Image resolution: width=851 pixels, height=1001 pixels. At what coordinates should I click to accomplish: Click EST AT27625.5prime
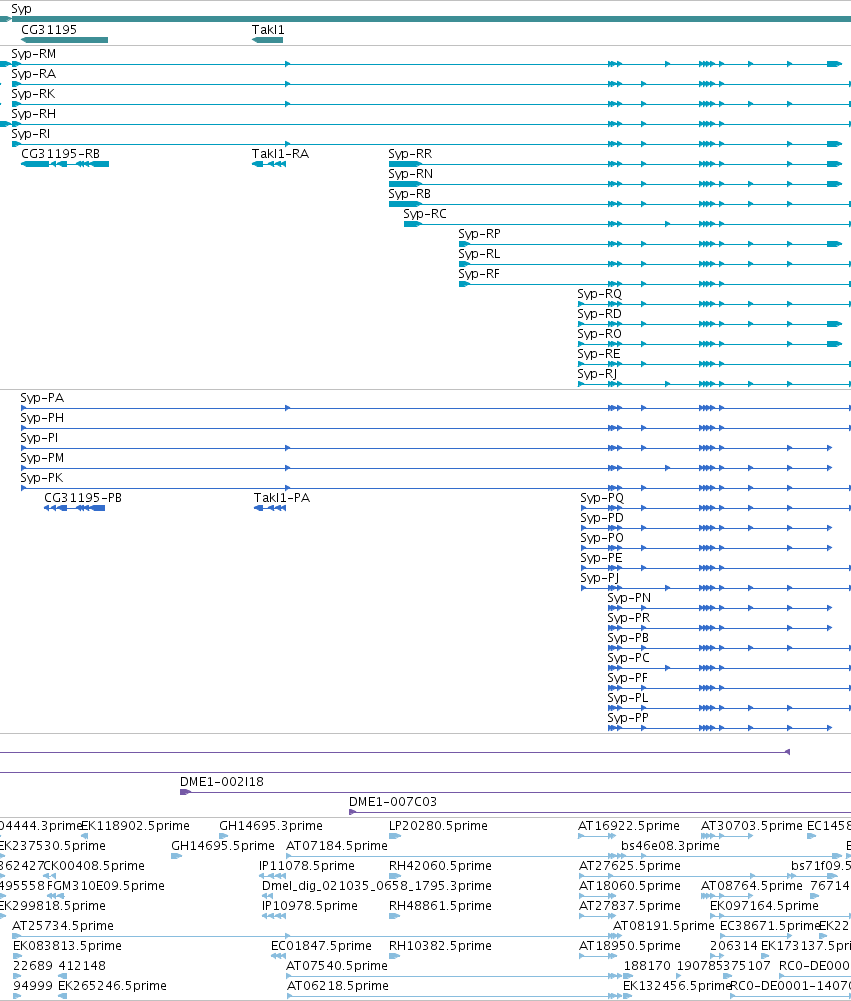pos(629,866)
